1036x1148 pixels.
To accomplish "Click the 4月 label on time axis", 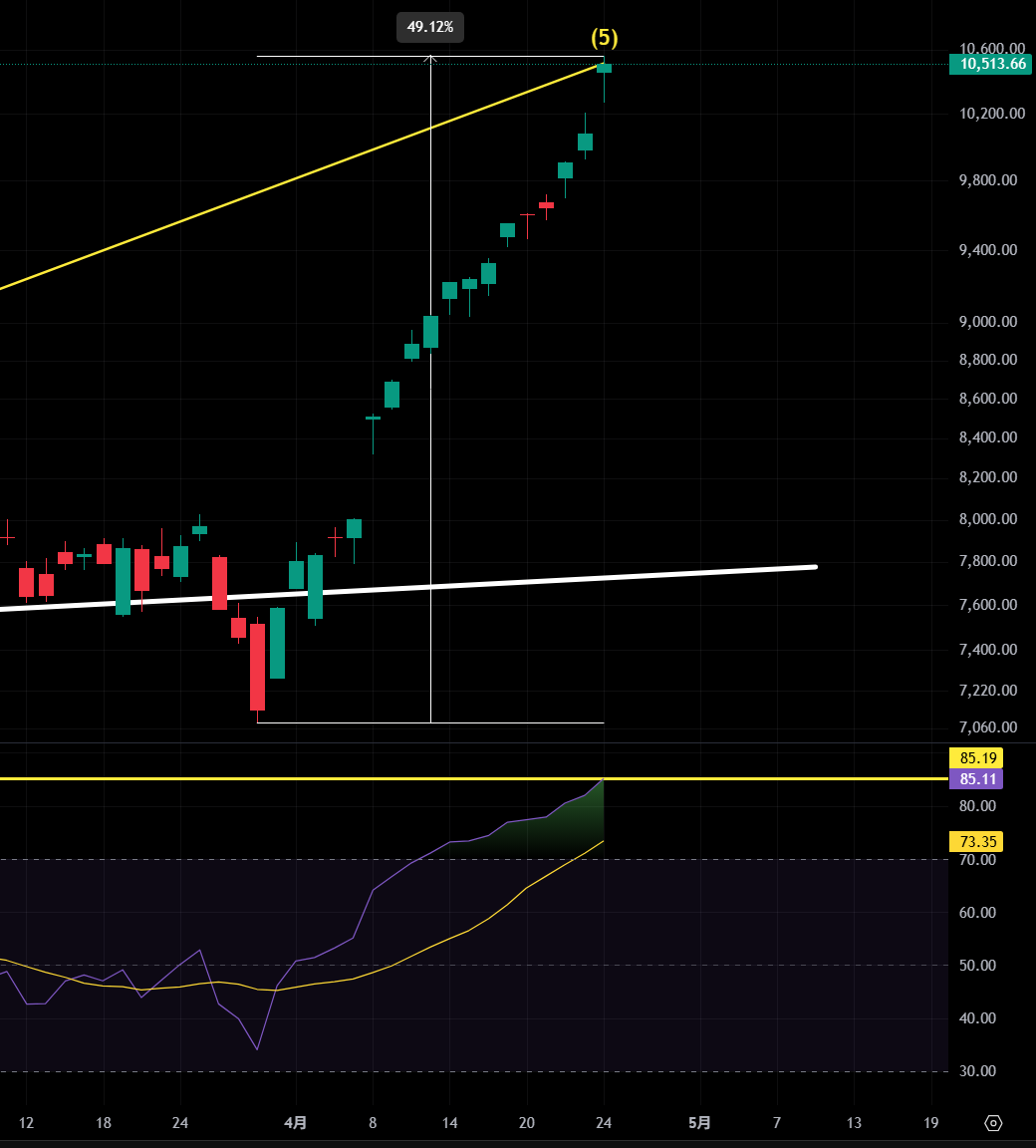I will coord(296,1123).
